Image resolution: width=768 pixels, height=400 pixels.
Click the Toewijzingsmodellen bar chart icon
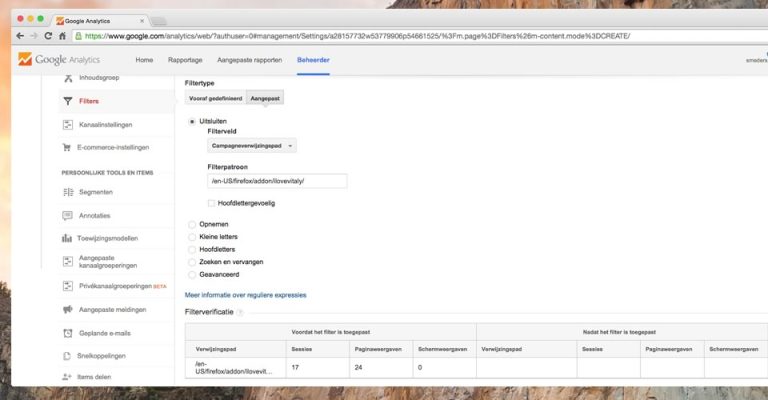click(x=68, y=238)
